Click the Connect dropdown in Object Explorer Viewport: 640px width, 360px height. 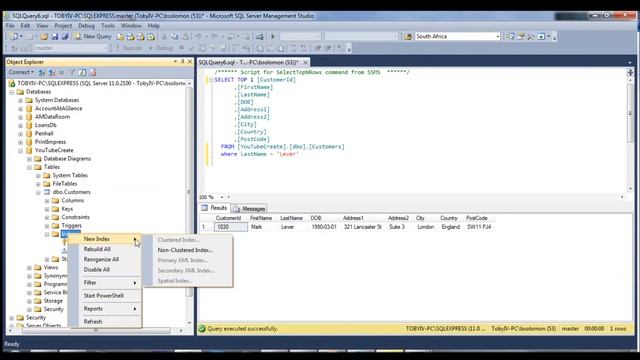[21, 72]
